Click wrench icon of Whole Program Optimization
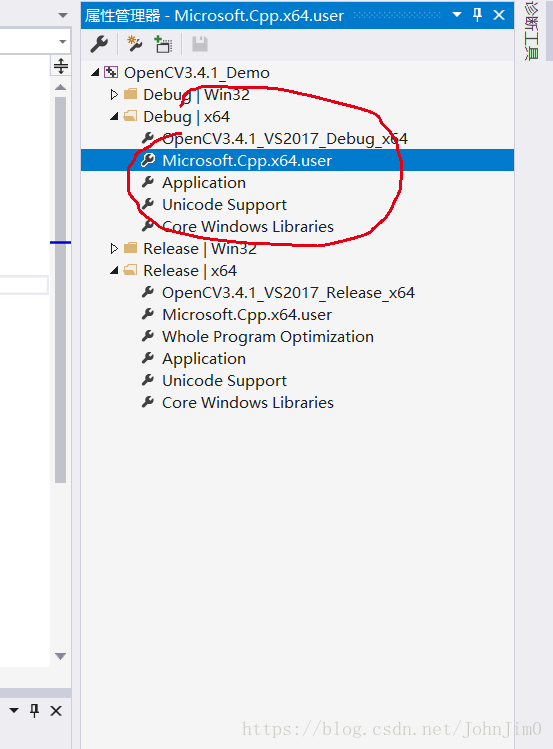 pyautogui.click(x=148, y=336)
